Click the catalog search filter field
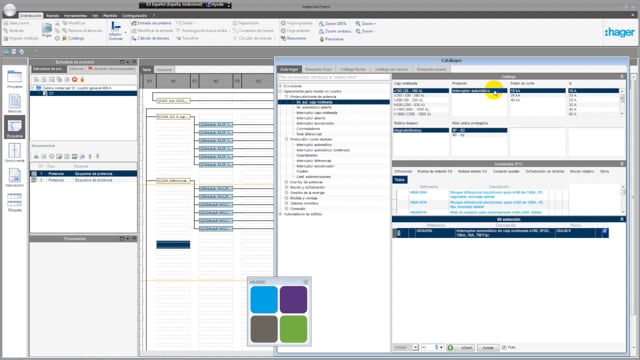640x360 pixels. (x=334, y=77)
